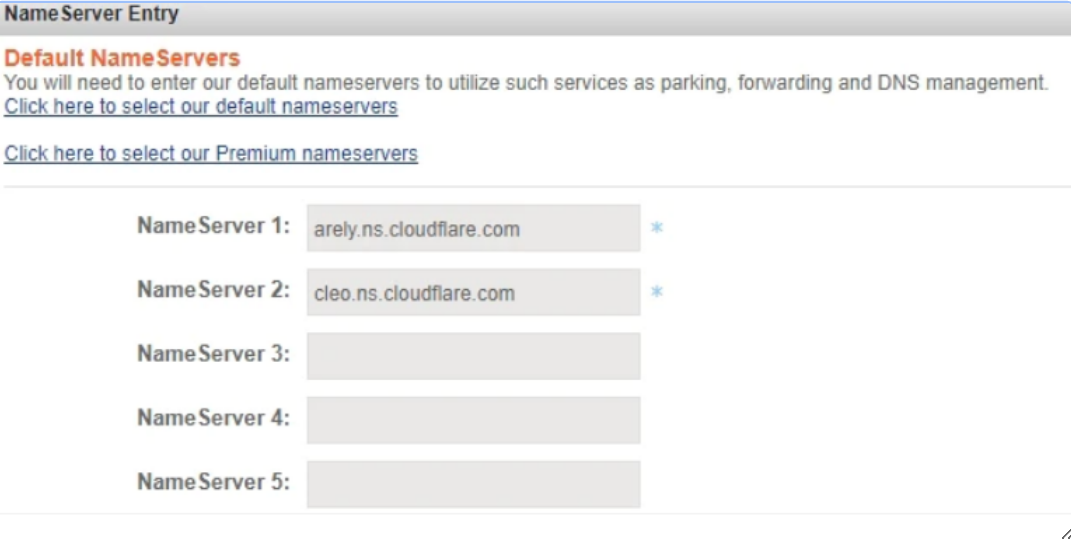Focus the NameServer 1 field with arely.ns.cloudflare.com
This screenshot has height=540, width=1071.
click(x=472, y=228)
